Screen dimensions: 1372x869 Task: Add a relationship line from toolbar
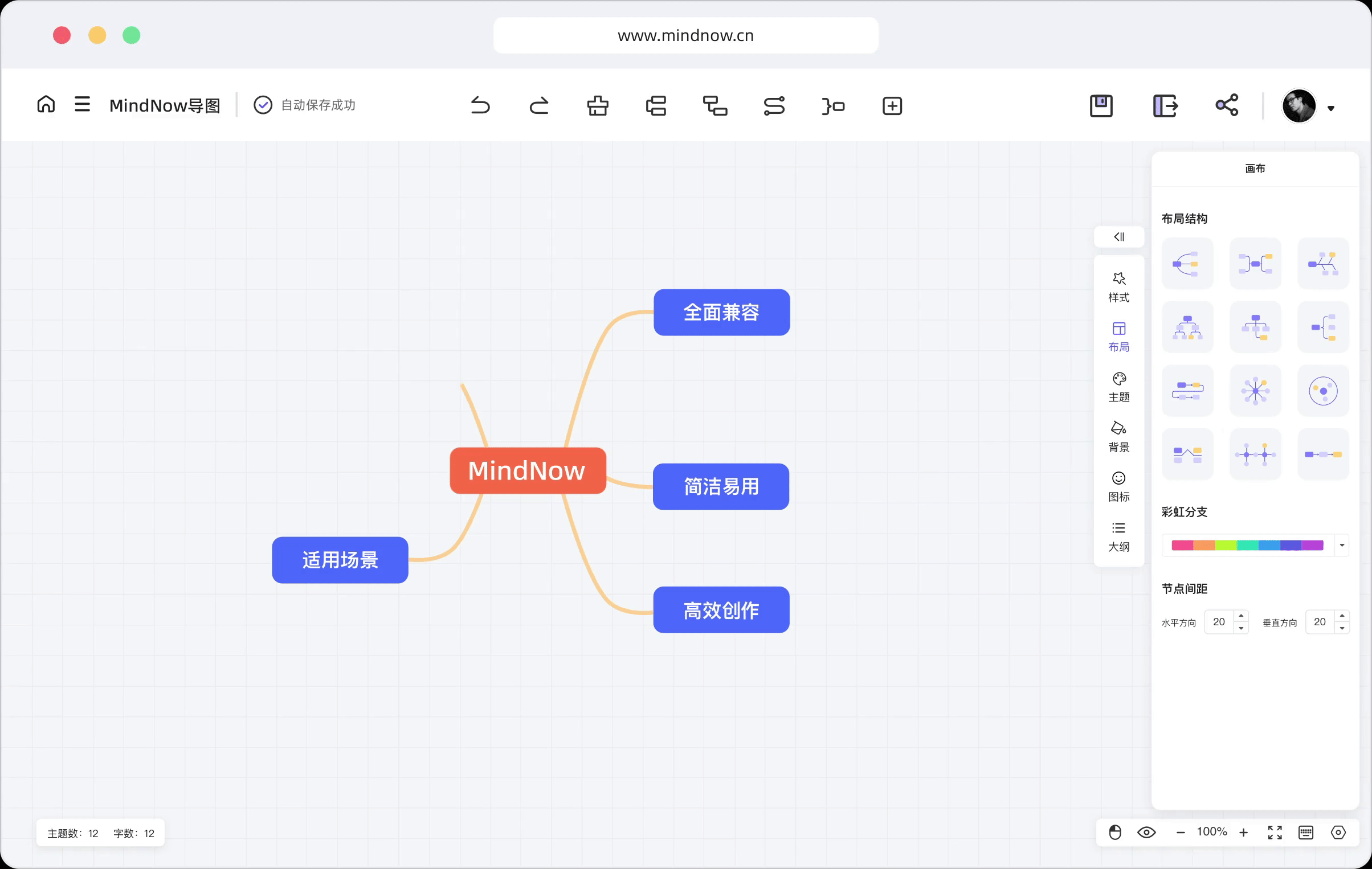tap(774, 106)
